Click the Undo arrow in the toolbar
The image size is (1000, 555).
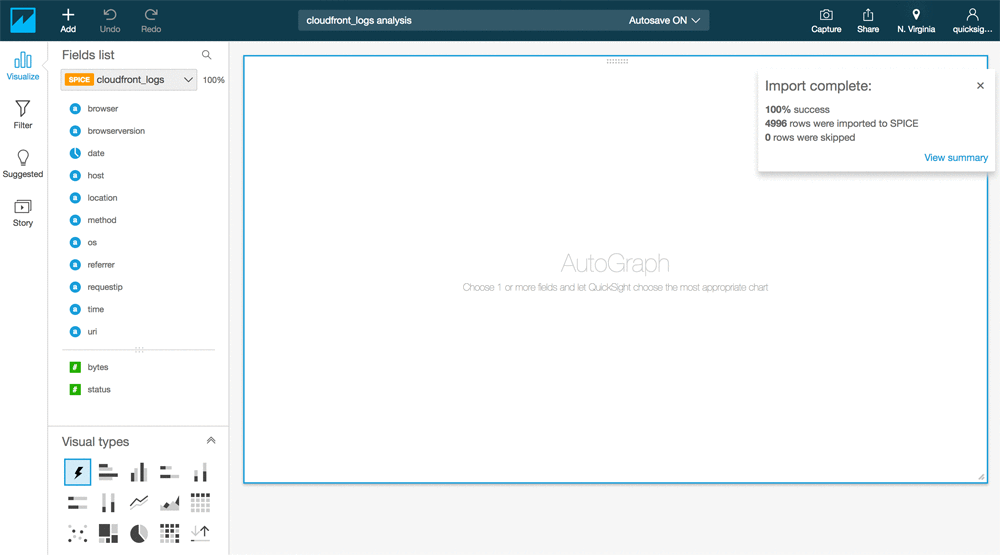[110, 20]
